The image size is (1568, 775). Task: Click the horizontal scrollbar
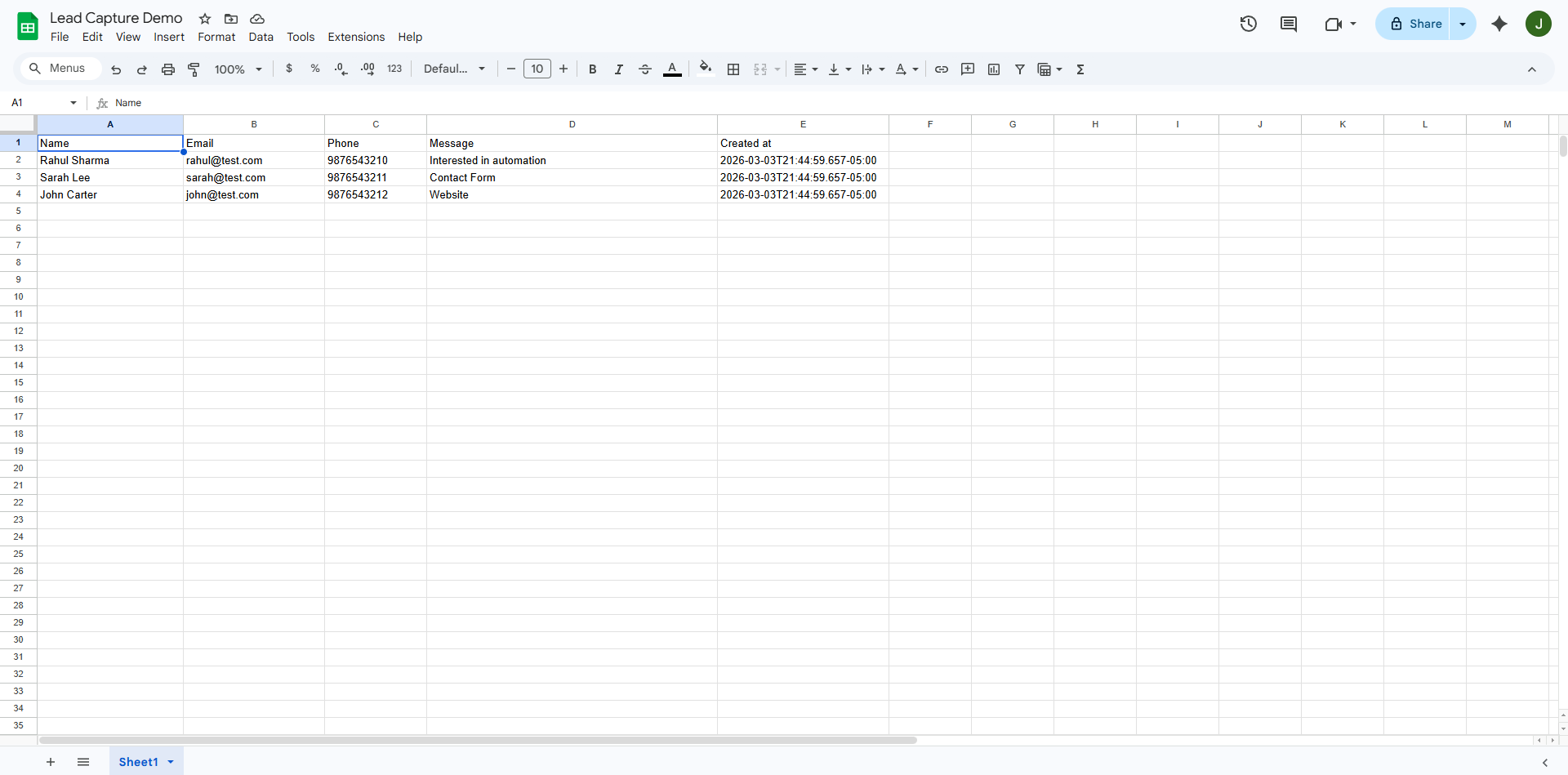(x=478, y=741)
